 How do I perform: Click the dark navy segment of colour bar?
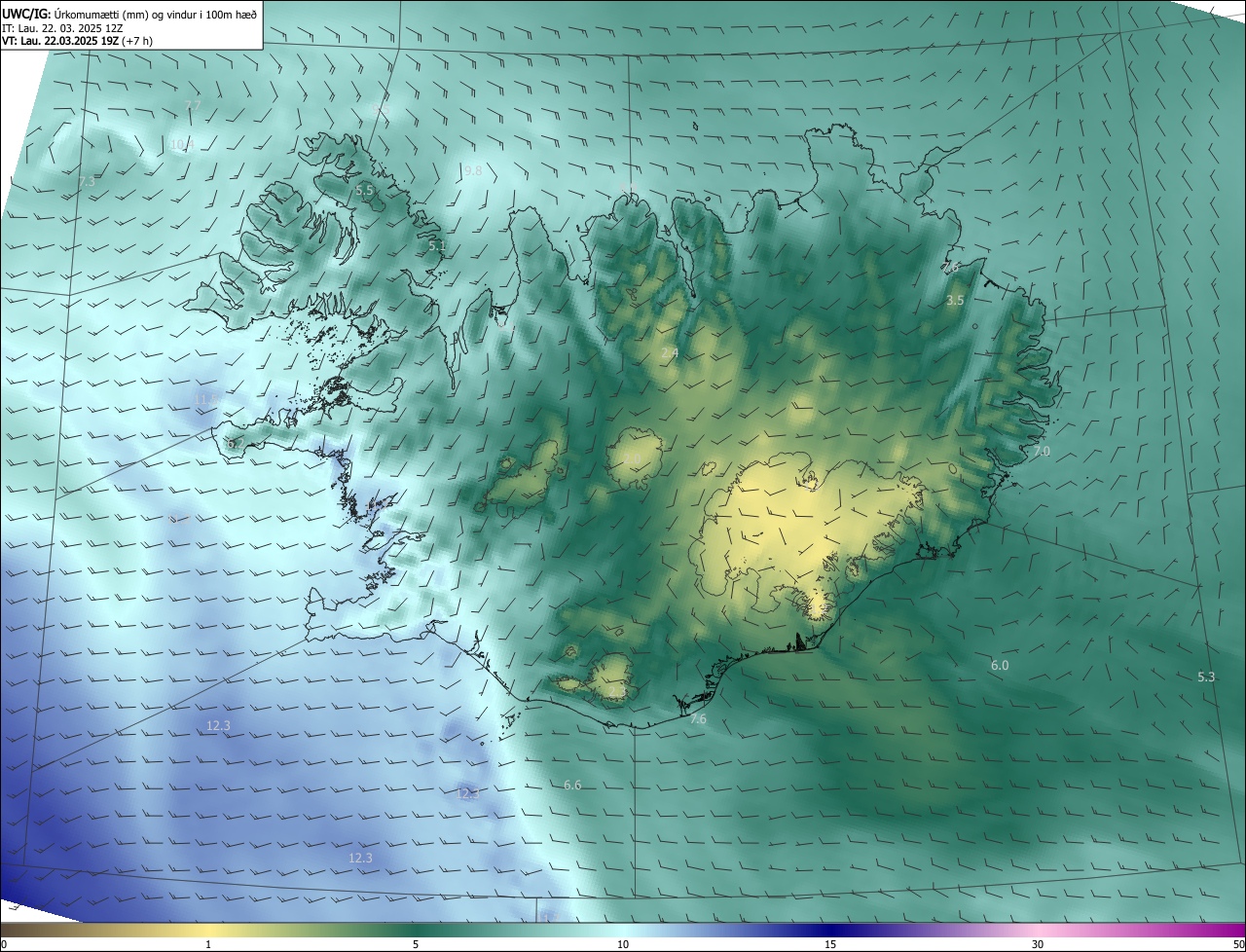pos(830,930)
